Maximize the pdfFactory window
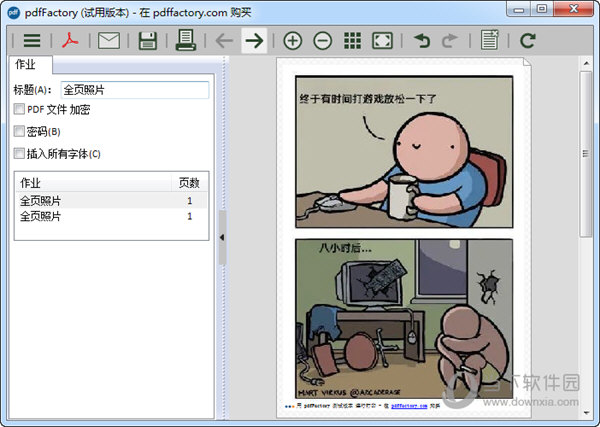The height and width of the screenshot is (427, 600). (x=542, y=9)
